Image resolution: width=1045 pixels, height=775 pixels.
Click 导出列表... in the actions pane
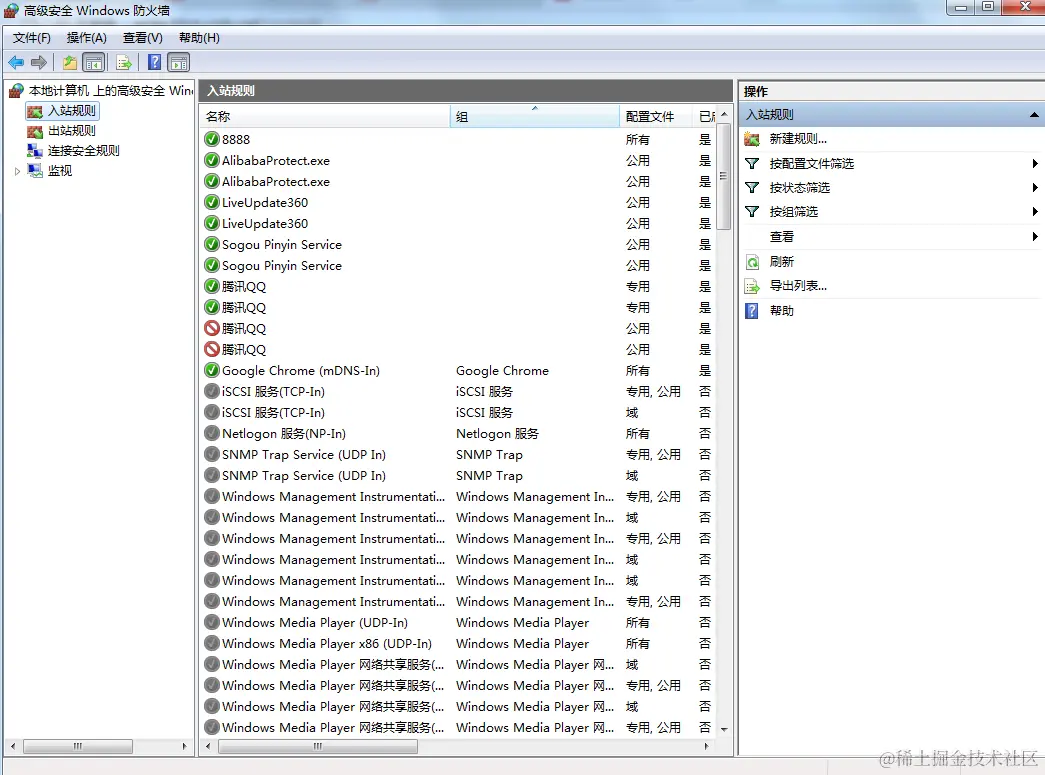click(798, 286)
